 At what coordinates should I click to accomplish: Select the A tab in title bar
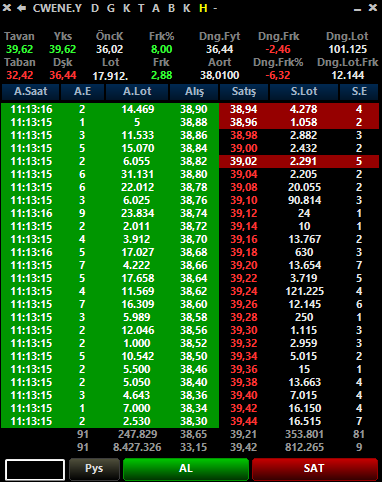point(156,8)
